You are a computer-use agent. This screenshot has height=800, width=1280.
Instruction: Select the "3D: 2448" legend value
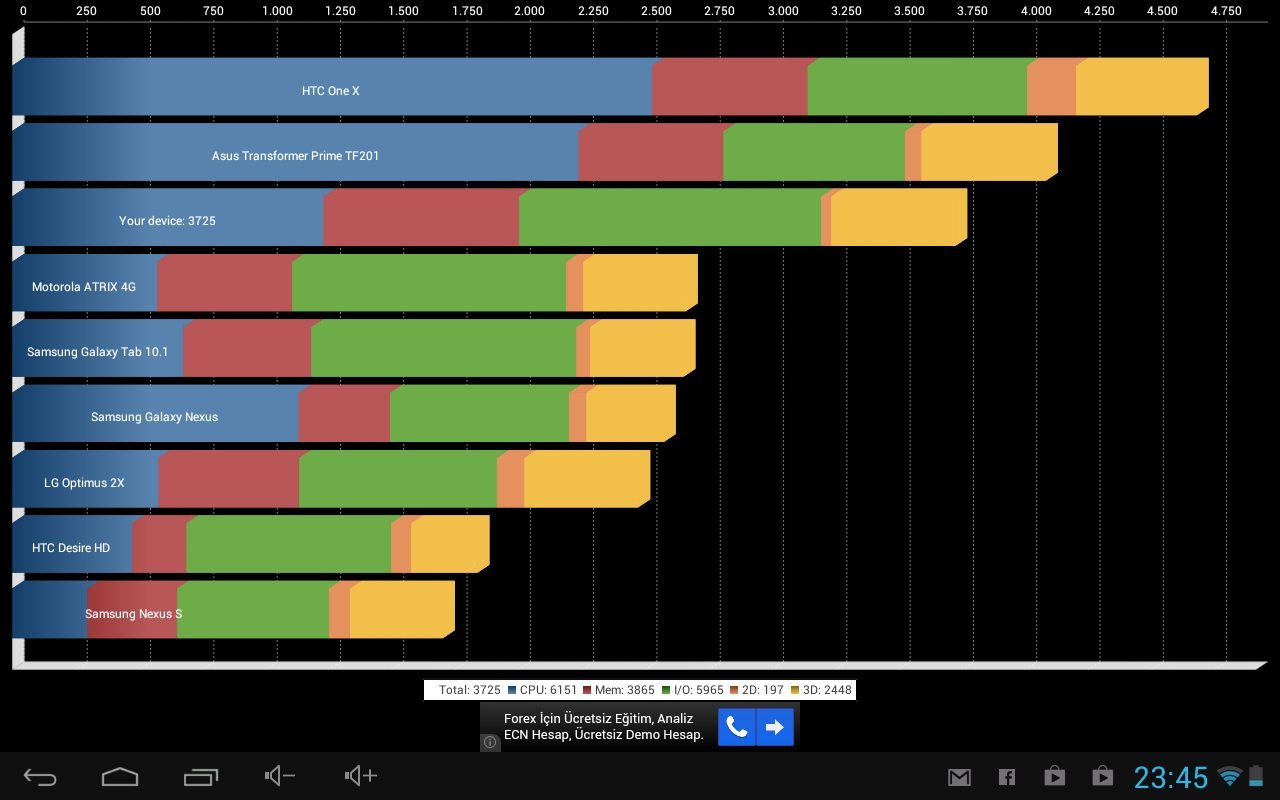click(826, 691)
